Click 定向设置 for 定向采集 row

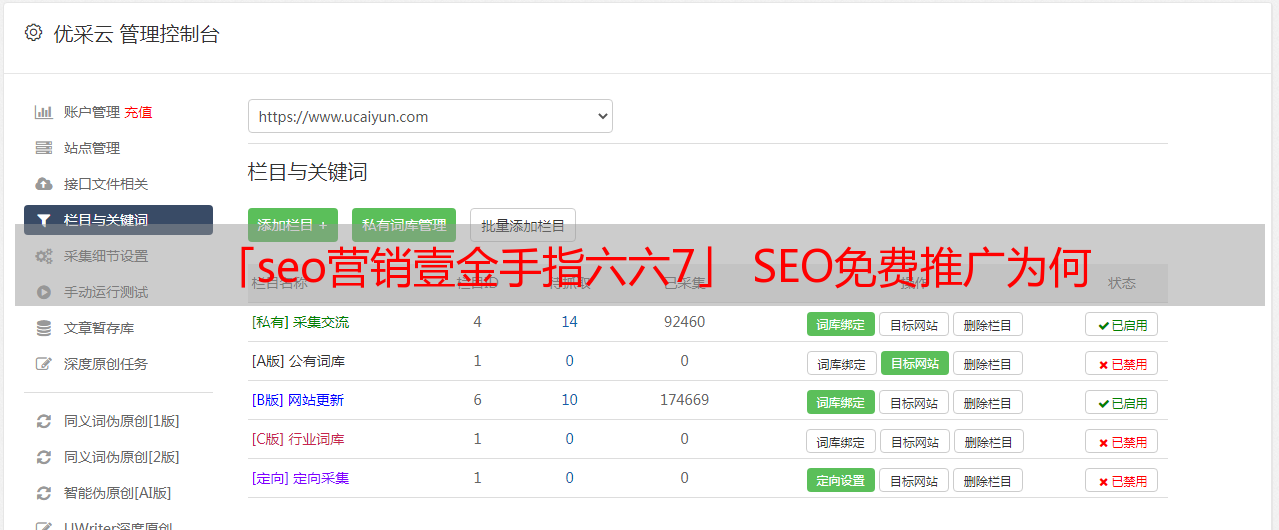coord(841,480)
